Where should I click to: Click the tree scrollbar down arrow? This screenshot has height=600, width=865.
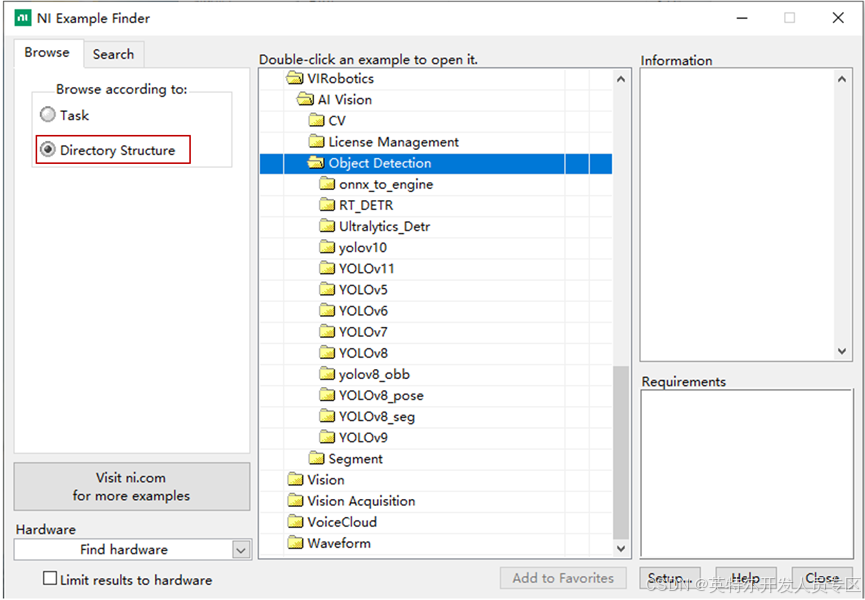620,548
